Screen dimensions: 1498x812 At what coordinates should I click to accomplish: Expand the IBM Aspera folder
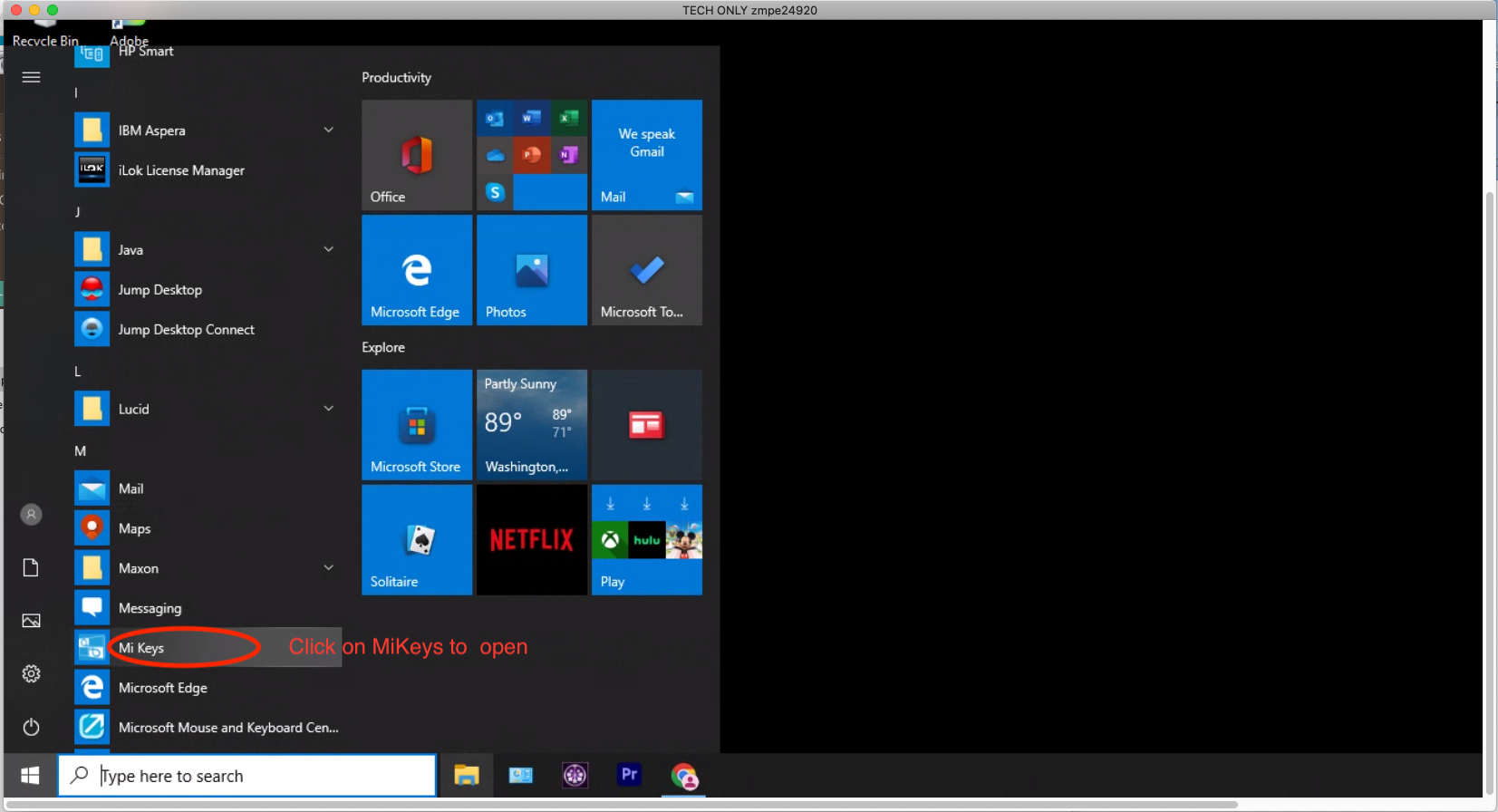point(208,130)
